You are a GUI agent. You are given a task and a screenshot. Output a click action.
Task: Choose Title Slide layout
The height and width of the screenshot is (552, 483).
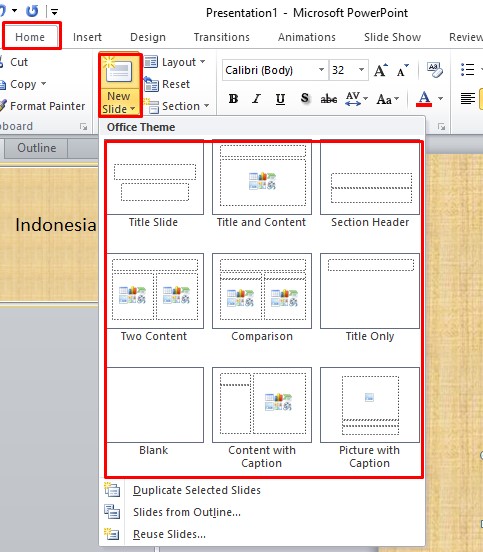tap(153, 185)
